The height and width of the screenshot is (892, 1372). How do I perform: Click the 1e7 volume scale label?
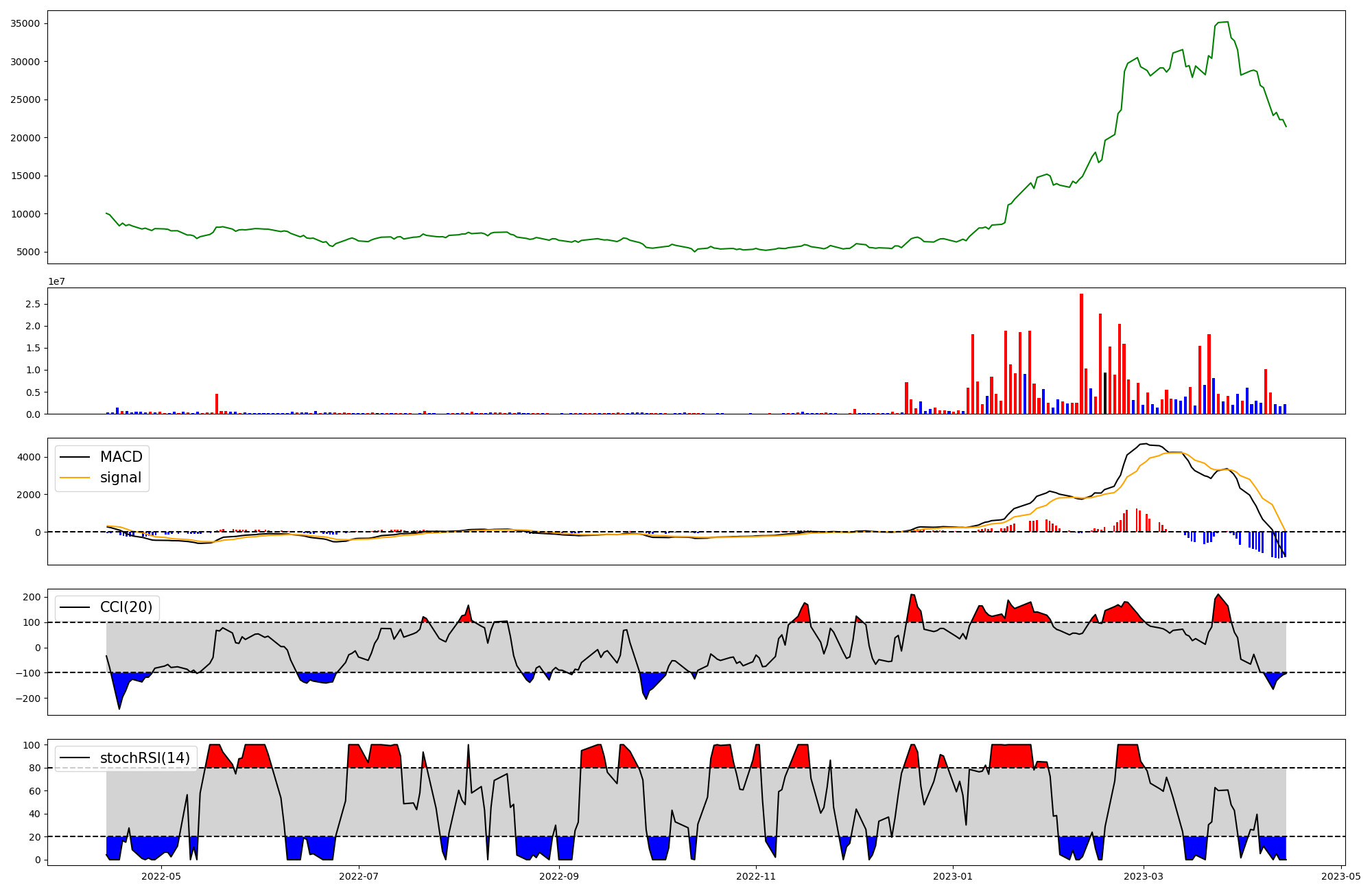56,281
